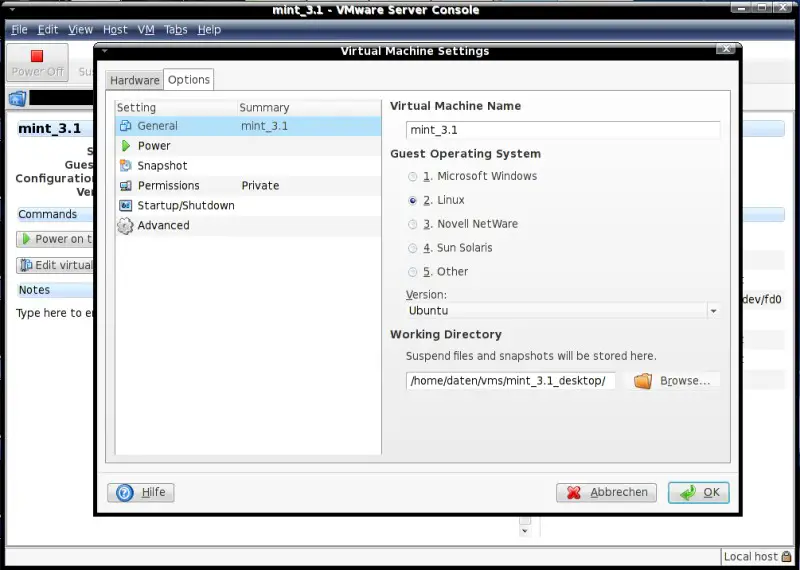Select the Permissions settings row
The height and width of the screenshot is (570, 800).
[x=248, y=186]
